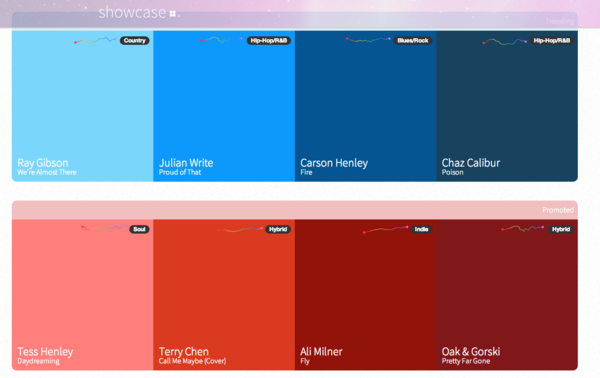Image resolution: width=600 pixels, height=378 pixels.
Task: Click Chaz Calibur's rainbow trend line
Action: point(504,41)
